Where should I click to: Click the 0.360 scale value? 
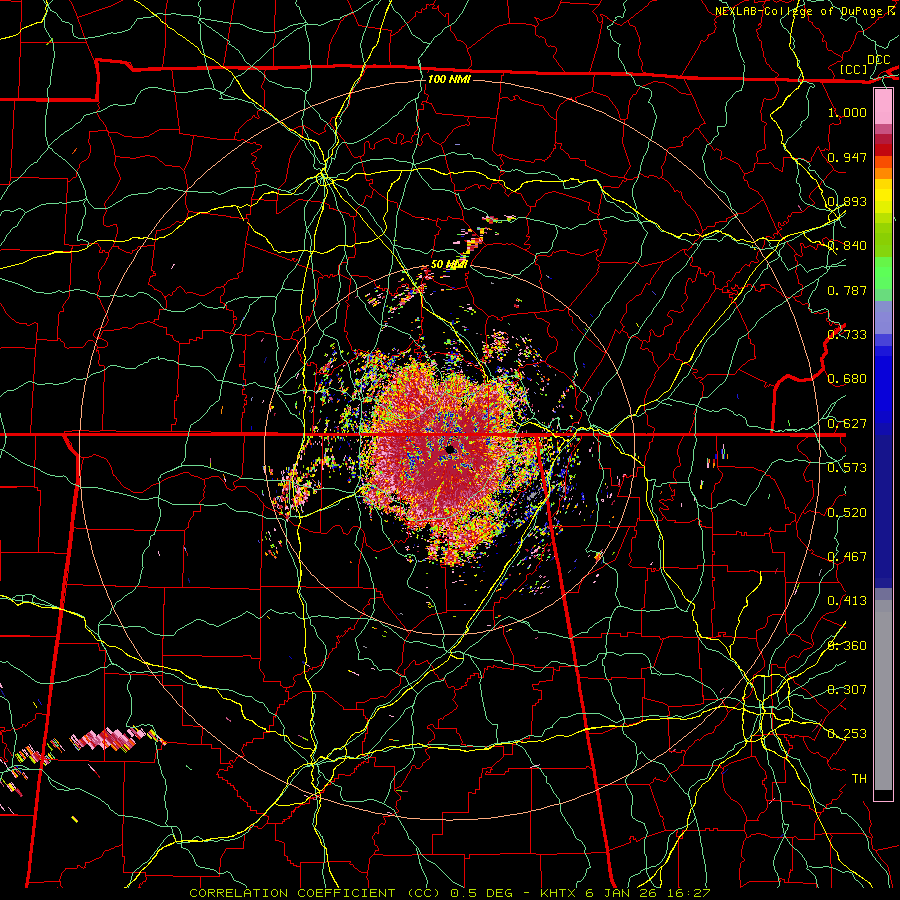(847, 645)
